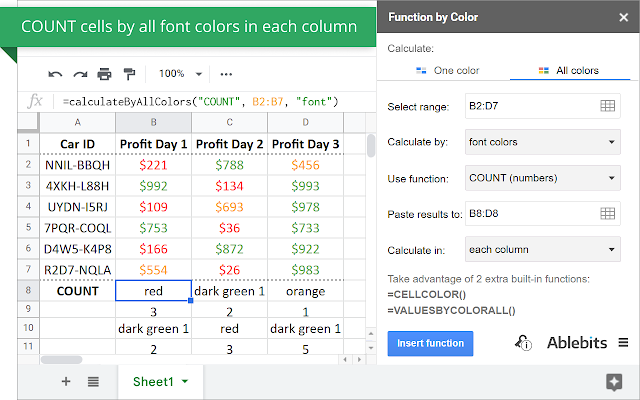640x400 pixels.
Task: Click the print icon
Action: click(x=104, y=73)
